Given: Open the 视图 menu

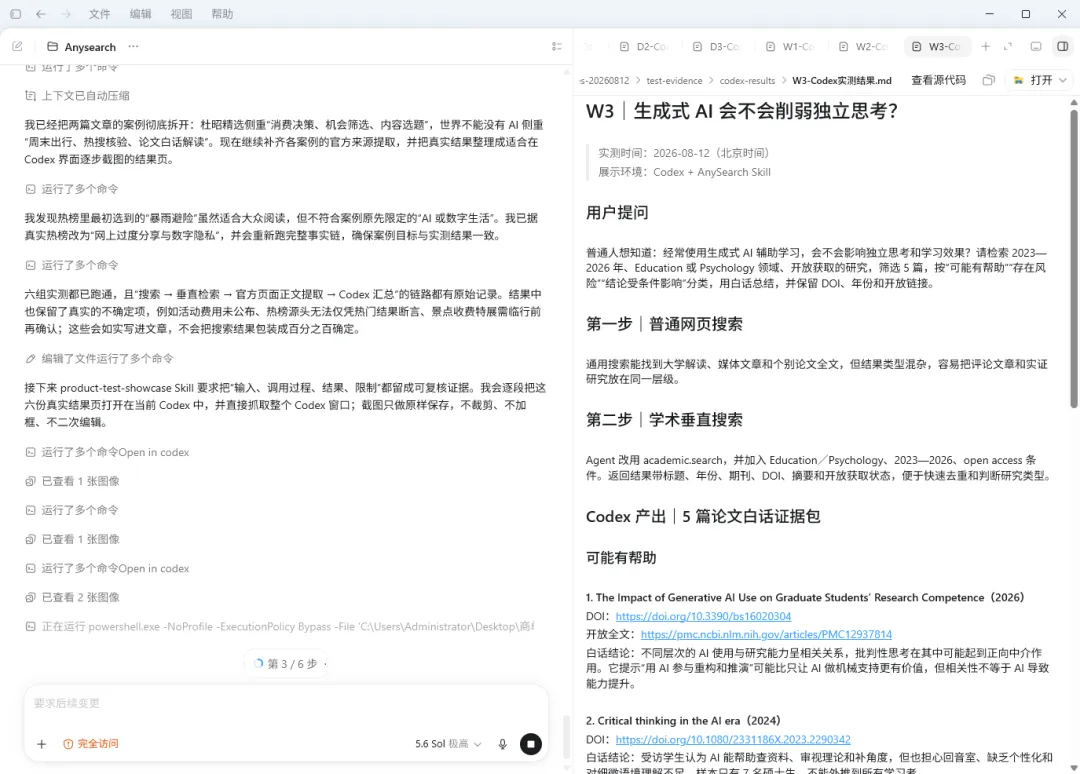Looking at the screenshot, I should click(181, 14).
